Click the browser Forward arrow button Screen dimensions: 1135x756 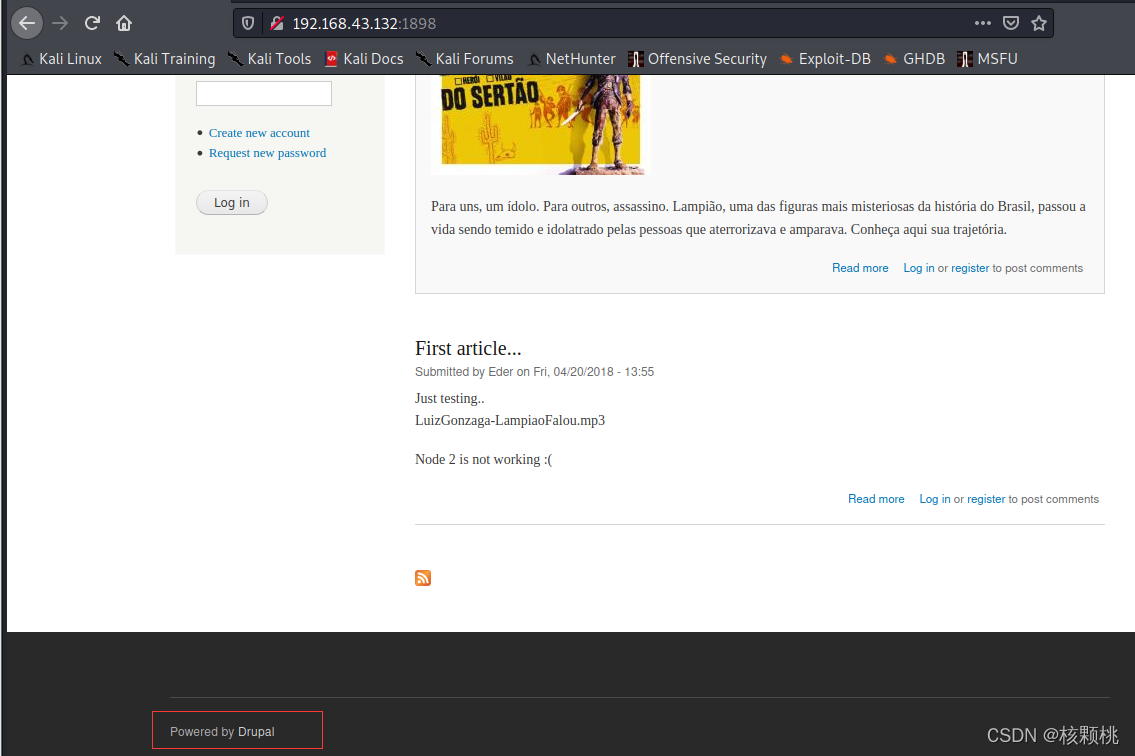pyautogui.click(x=60, y=23)
